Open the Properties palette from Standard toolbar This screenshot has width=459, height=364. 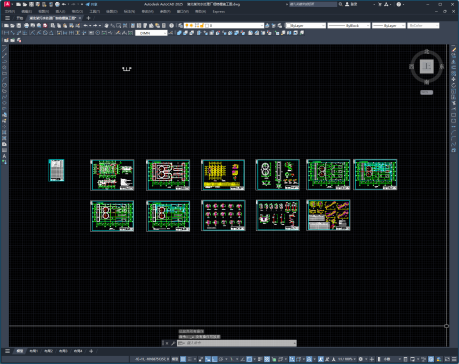tap(133, 26)
